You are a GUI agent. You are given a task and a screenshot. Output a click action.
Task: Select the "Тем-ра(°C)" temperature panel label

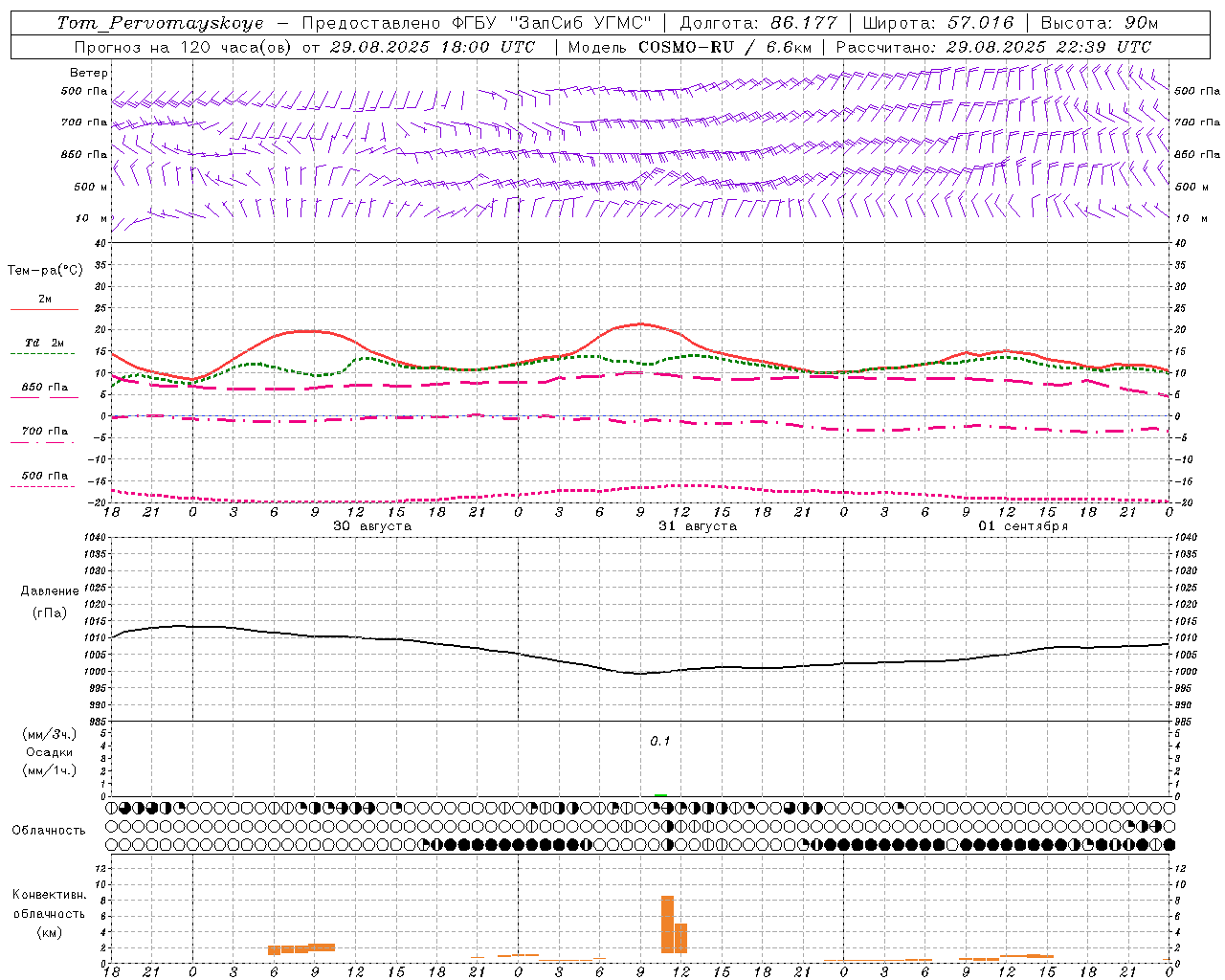point(45,271)
